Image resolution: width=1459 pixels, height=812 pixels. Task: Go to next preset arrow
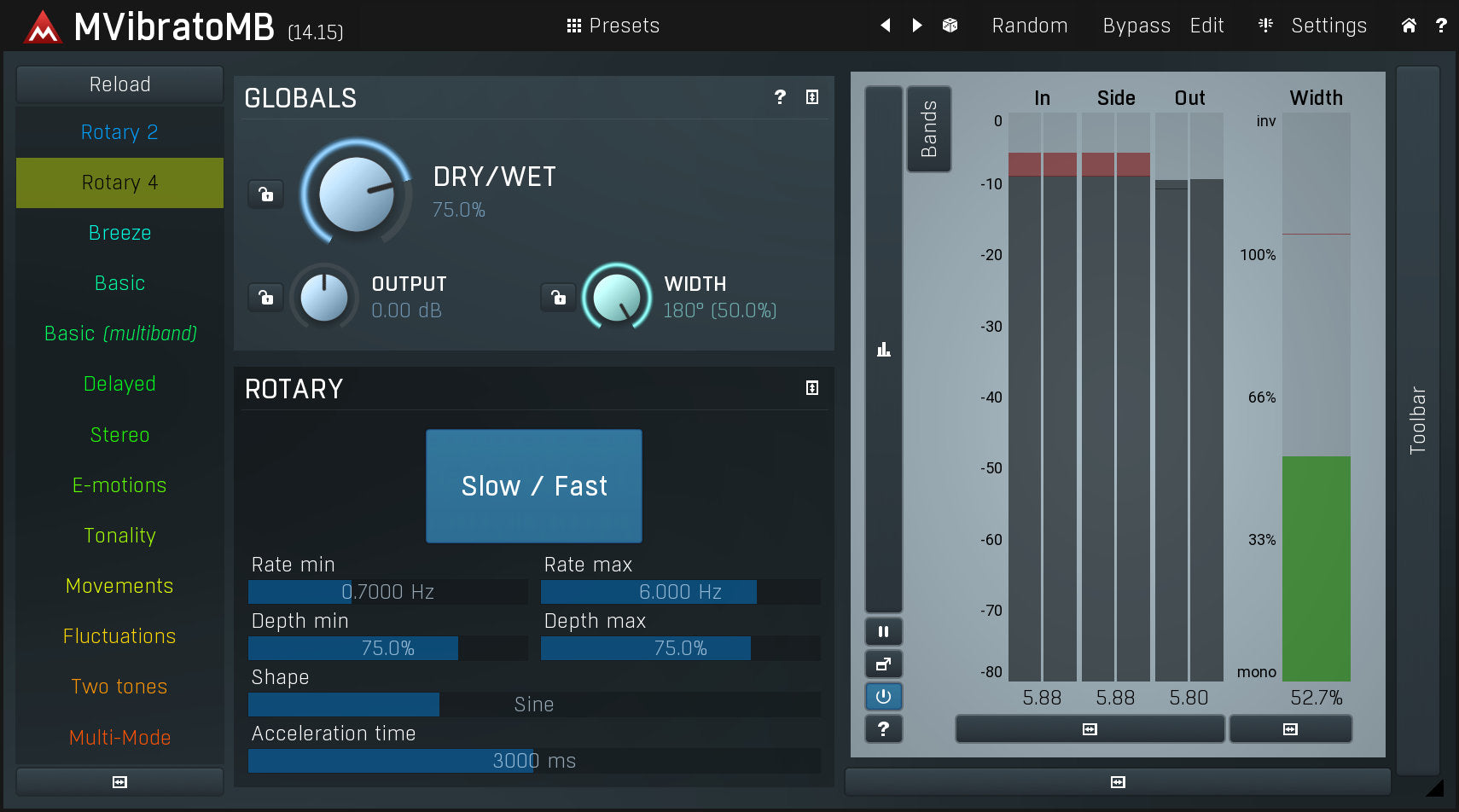(917, 26)
